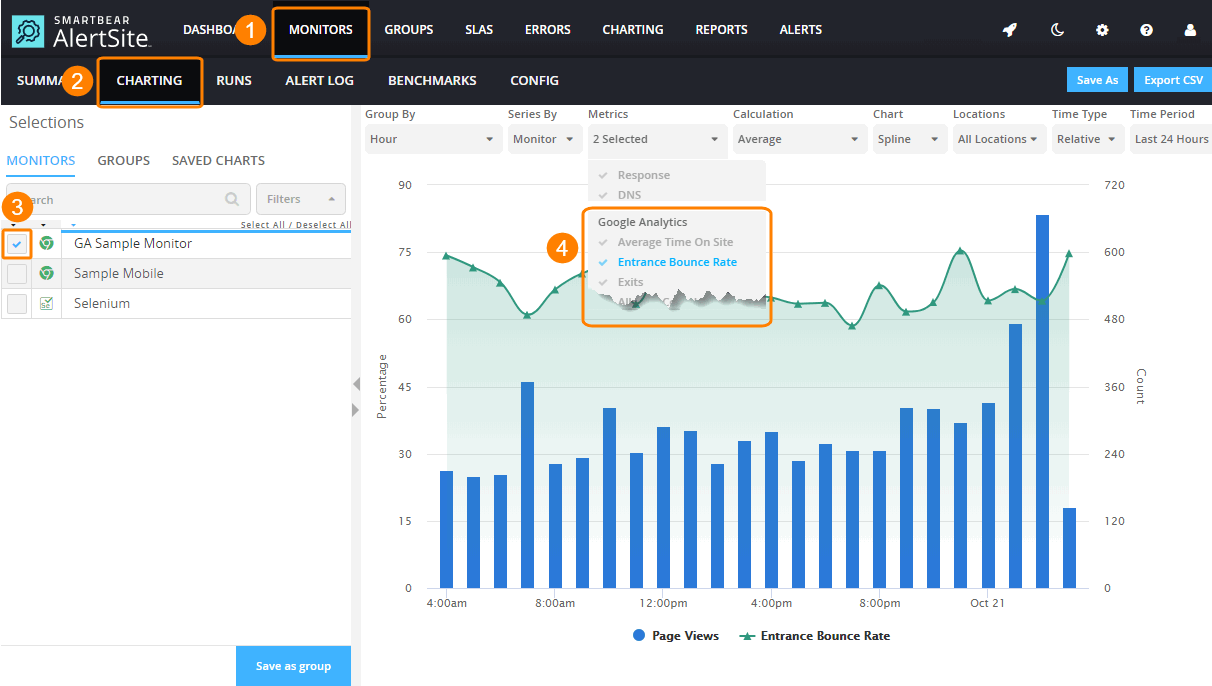This screenshot has height=686, width=1212.
Task: Open the user account icon
Action: (1190, 30)
